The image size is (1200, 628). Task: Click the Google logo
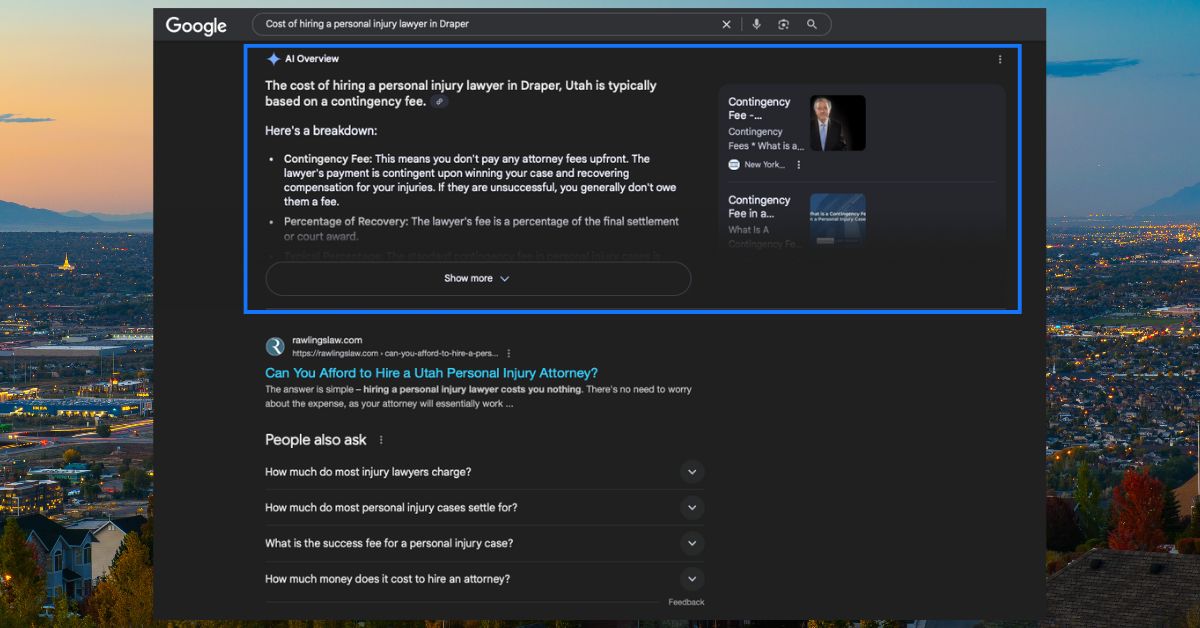pos(196,26)
